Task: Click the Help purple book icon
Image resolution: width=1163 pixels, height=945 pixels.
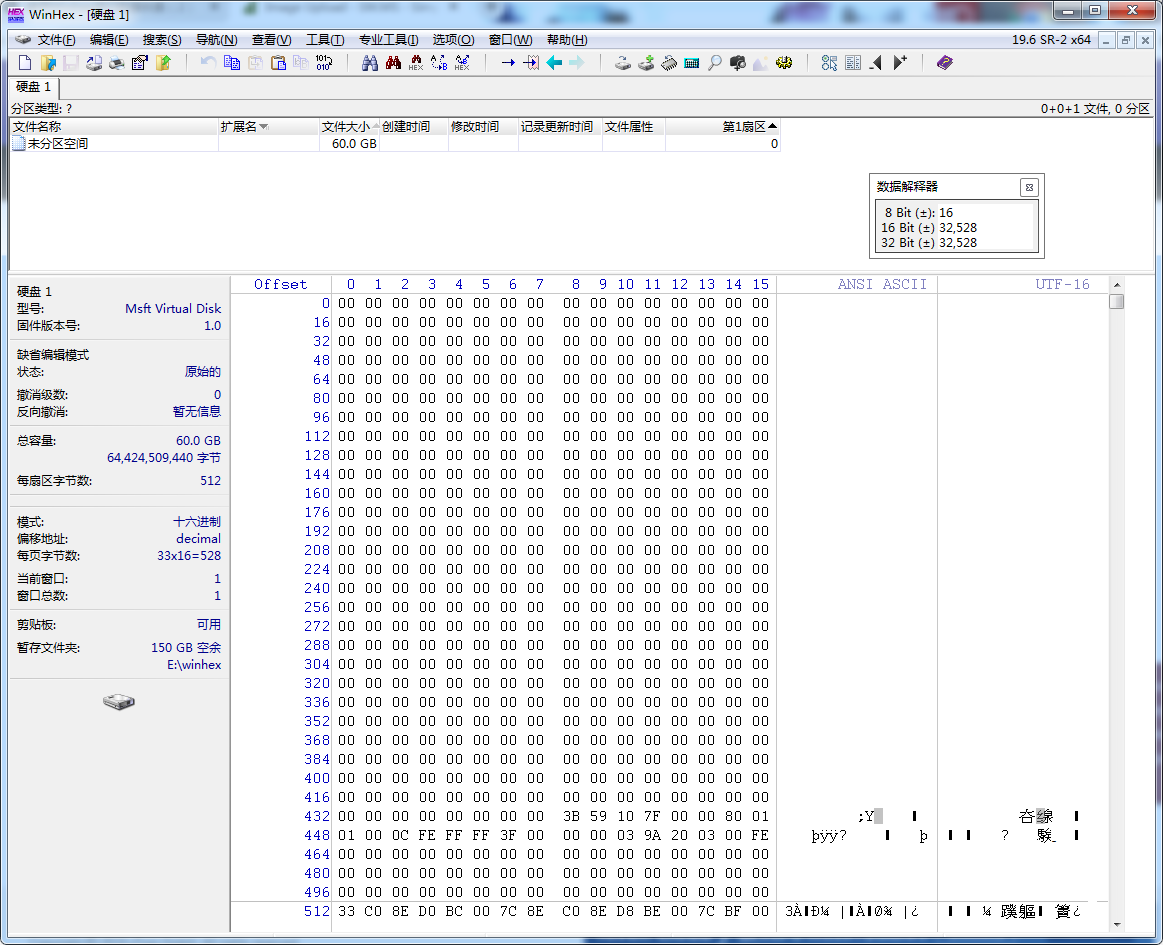Action: [x=945, y=63]
